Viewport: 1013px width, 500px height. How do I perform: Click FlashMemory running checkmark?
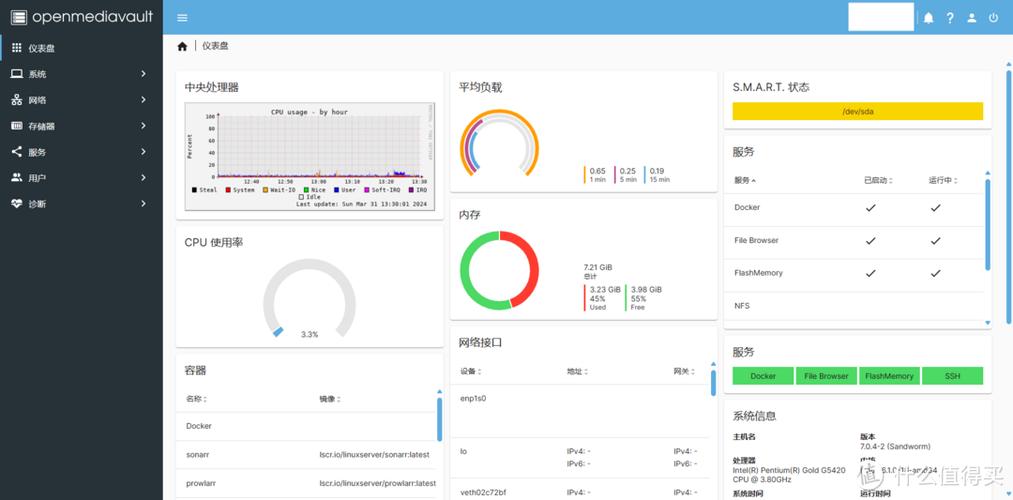click(x=935, y=273)
